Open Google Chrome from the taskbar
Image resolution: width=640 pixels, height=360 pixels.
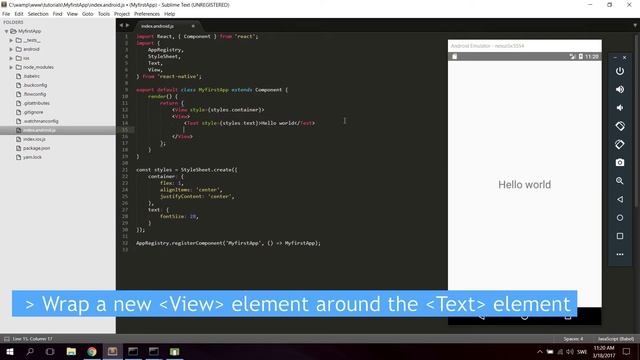click(x=92, y=351)
